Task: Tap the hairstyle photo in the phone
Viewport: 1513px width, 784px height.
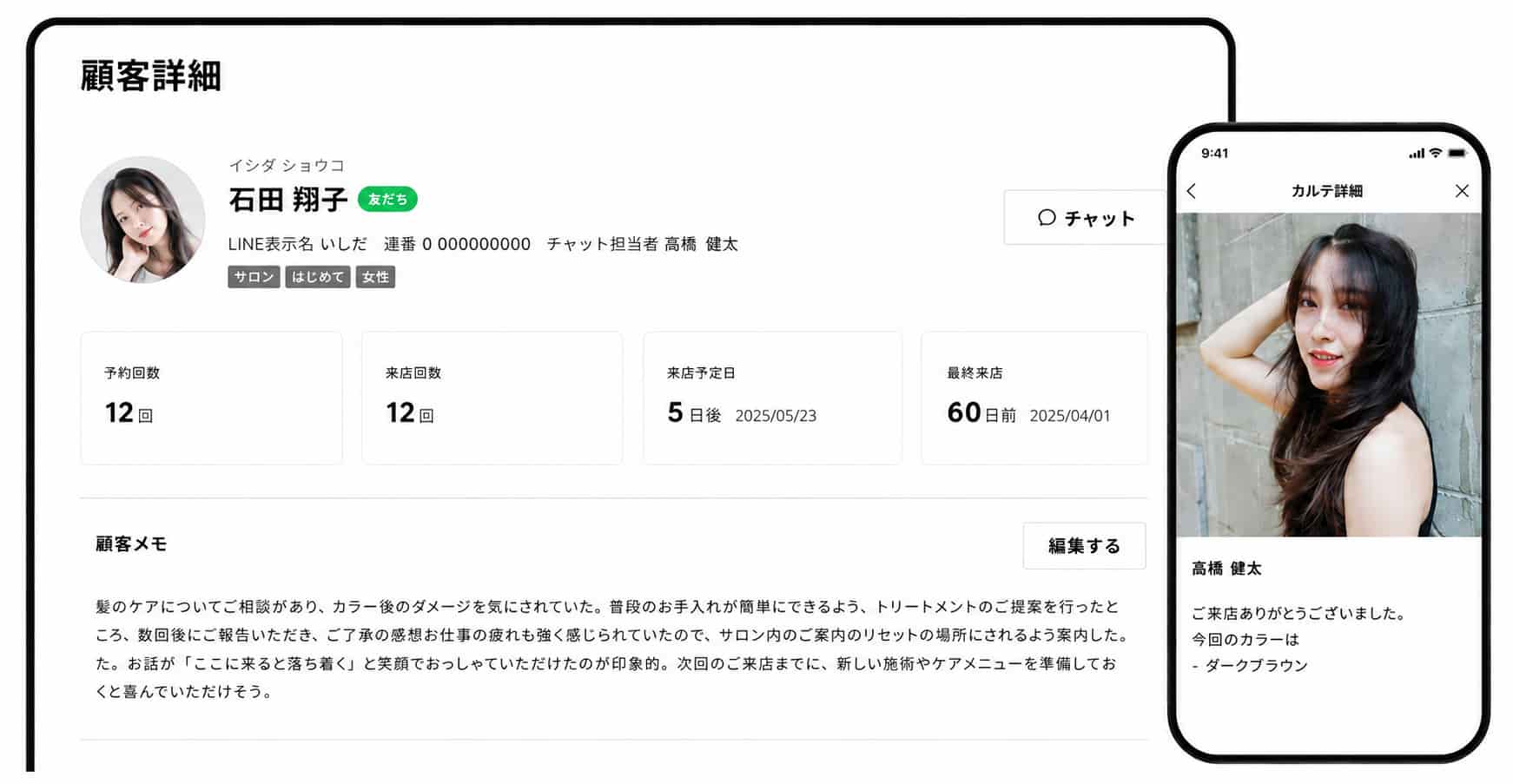Action: tap(1329, 375)
